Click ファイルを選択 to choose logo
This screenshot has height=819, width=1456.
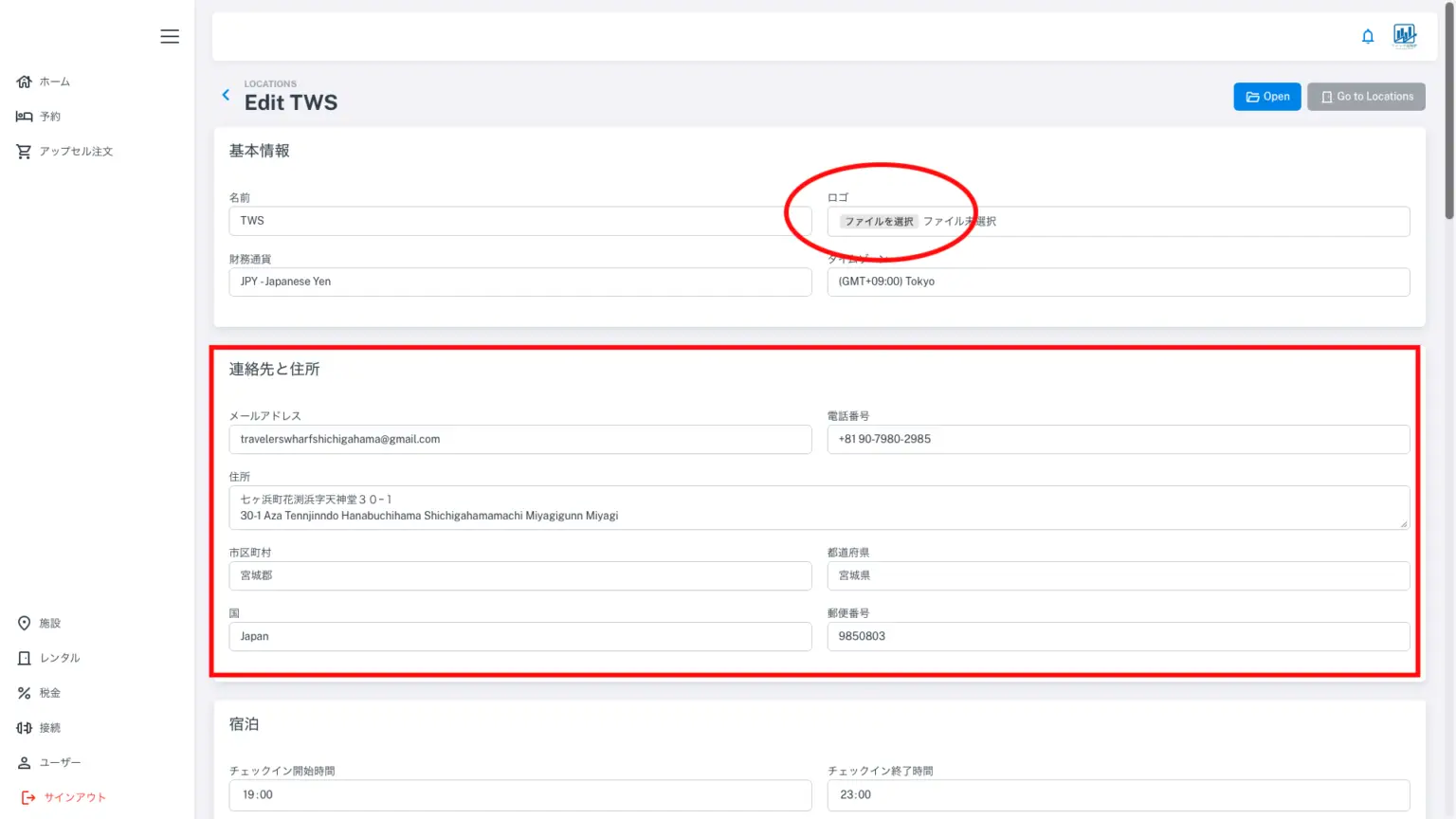[879, 222]
